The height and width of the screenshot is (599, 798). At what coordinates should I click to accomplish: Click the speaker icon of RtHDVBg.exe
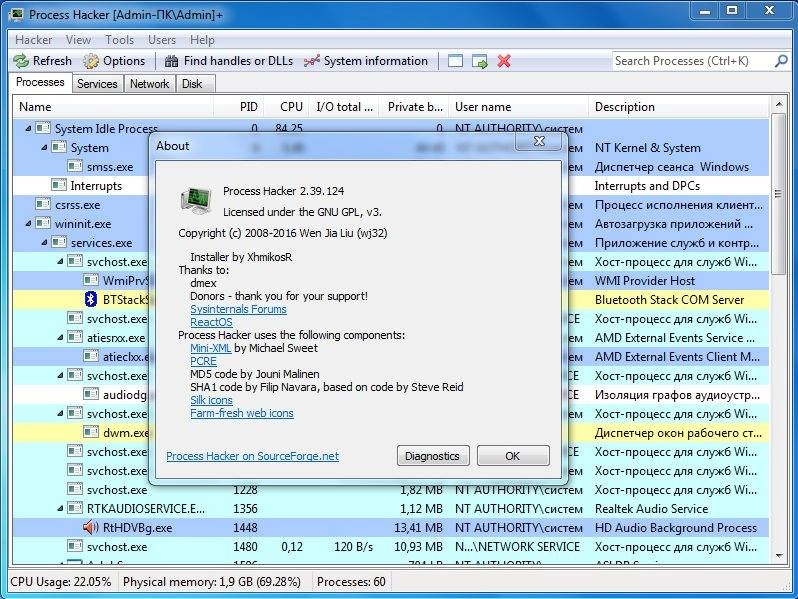tap(91, 527)
